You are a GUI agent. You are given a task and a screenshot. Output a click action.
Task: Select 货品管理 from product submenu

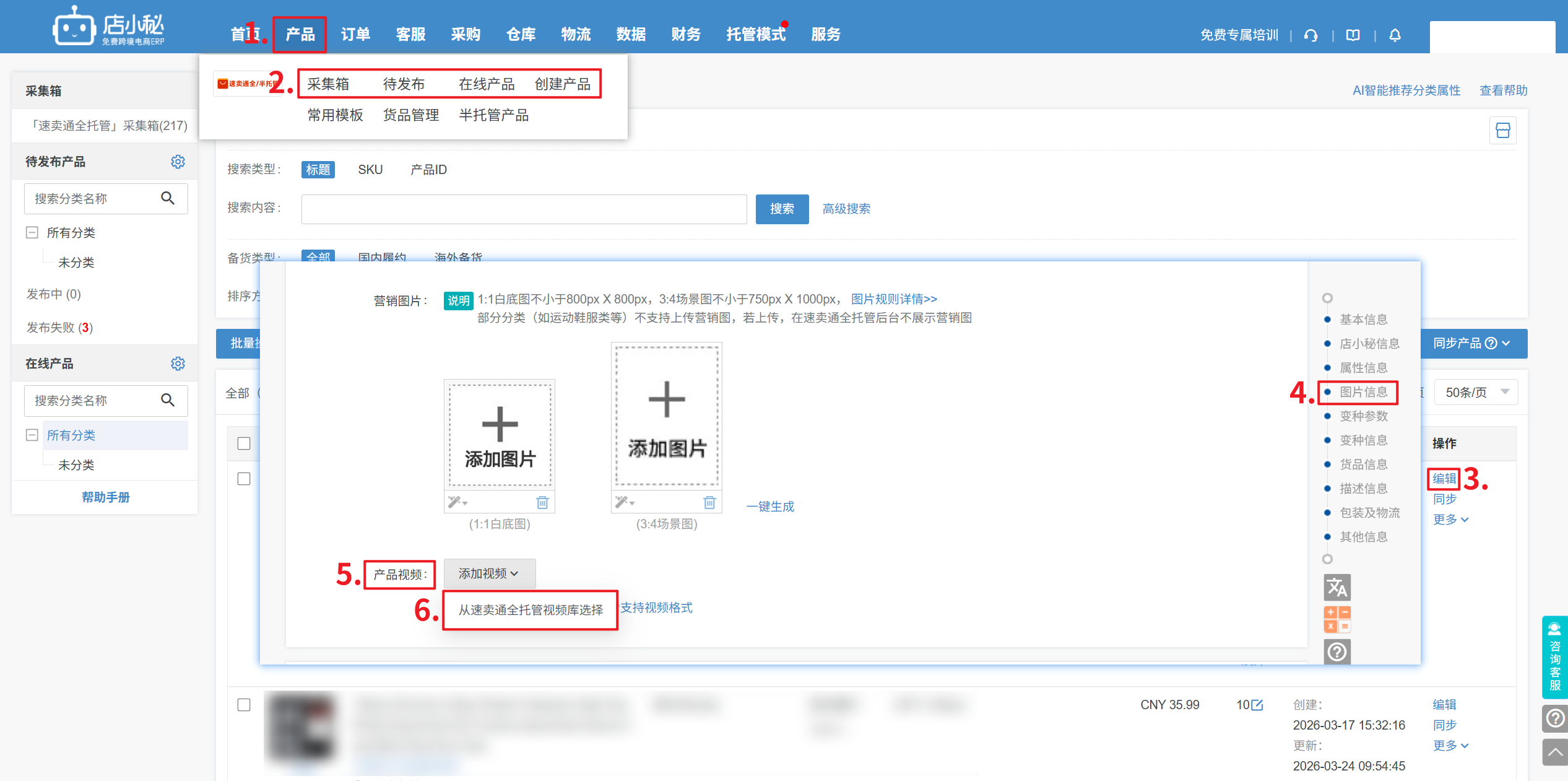coord(411,115)
